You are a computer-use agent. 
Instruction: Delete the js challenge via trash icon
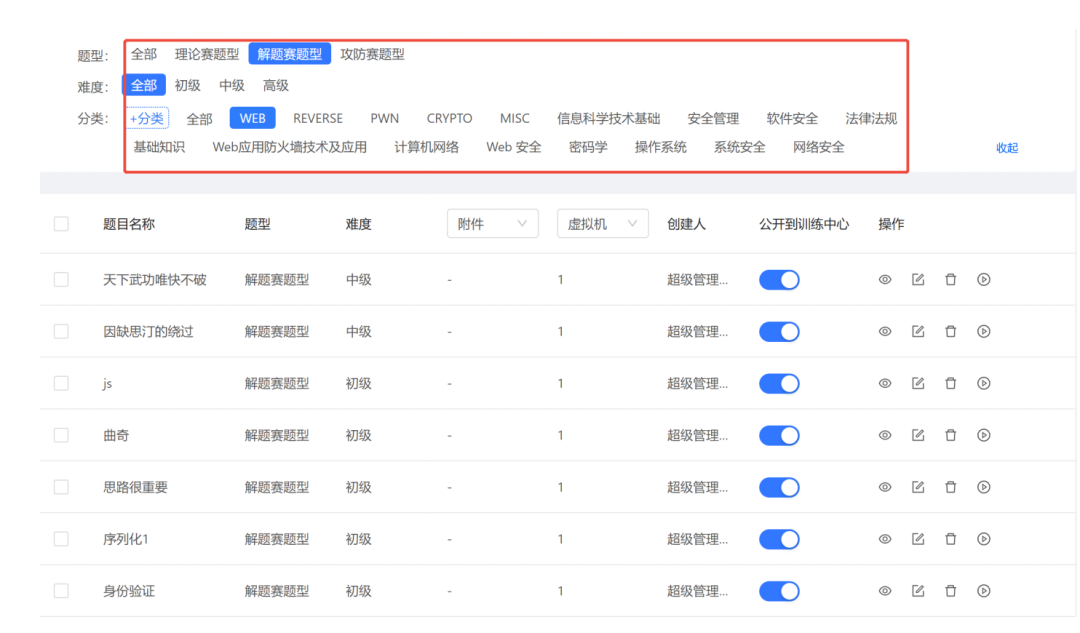(x=950, y=383)
